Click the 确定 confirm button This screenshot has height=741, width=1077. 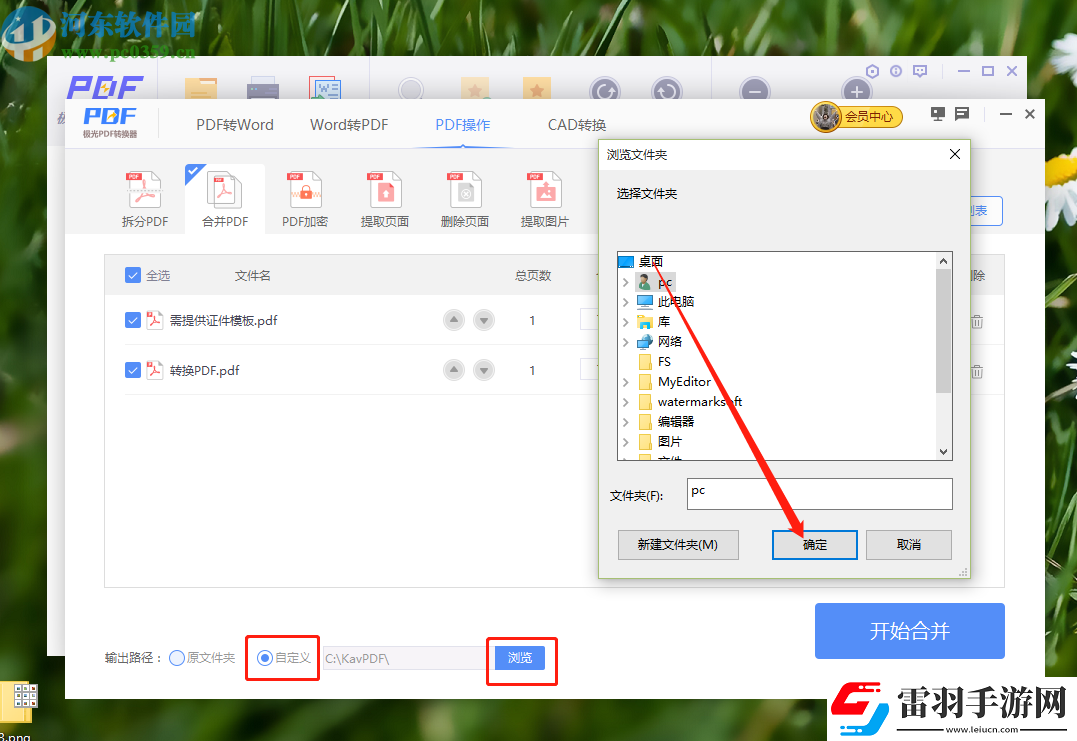pyautogui.click(x=814, y=544)
